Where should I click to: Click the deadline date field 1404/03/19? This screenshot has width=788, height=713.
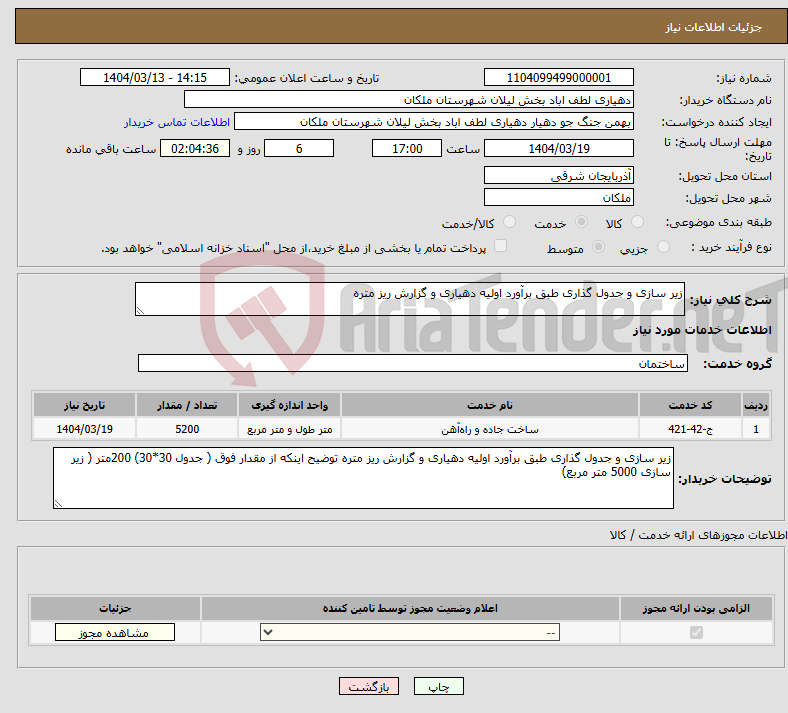(x=558, y=148)
